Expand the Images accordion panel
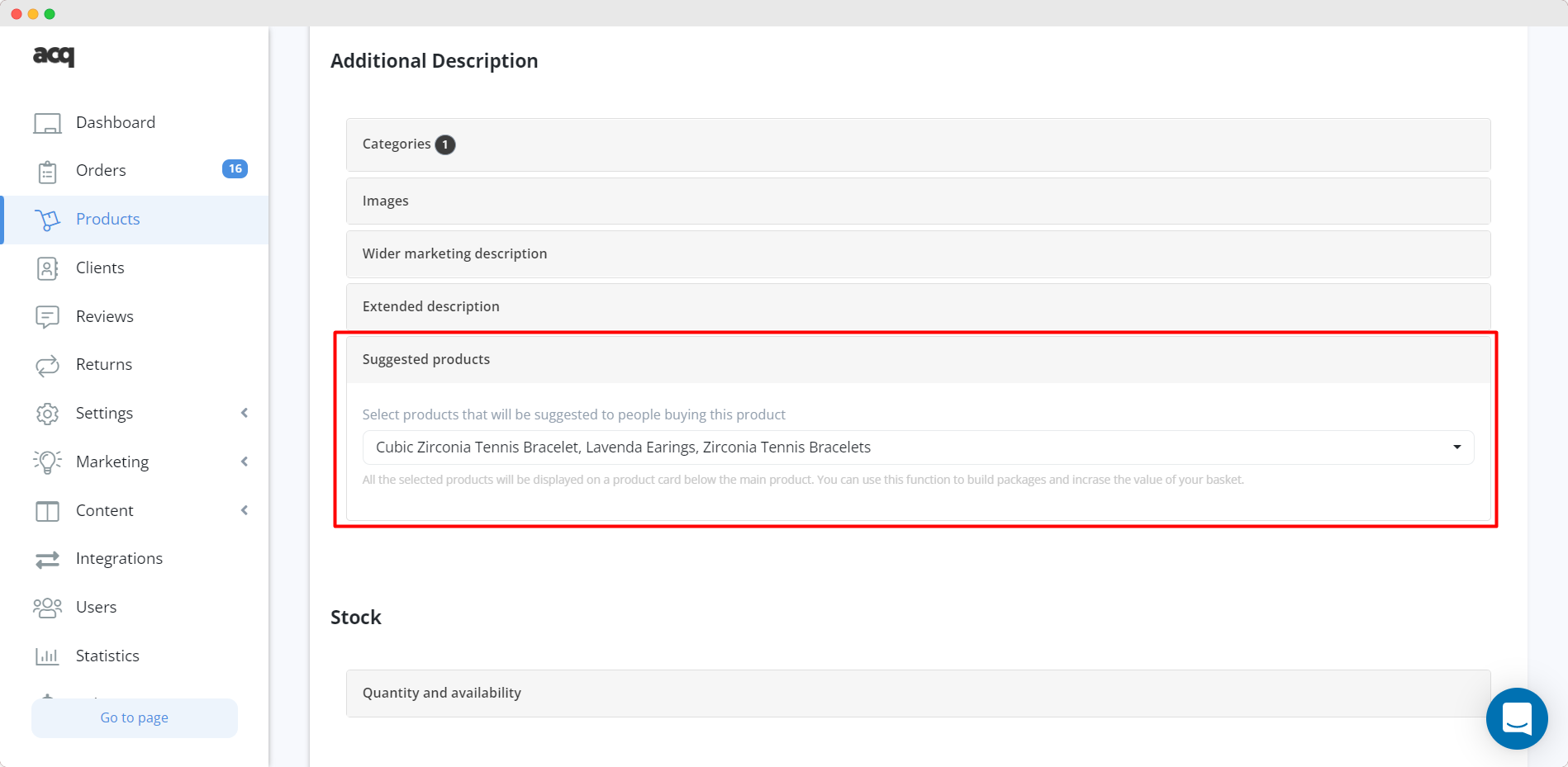This screenshot has width=1568, height=767. tap(918, 201)
